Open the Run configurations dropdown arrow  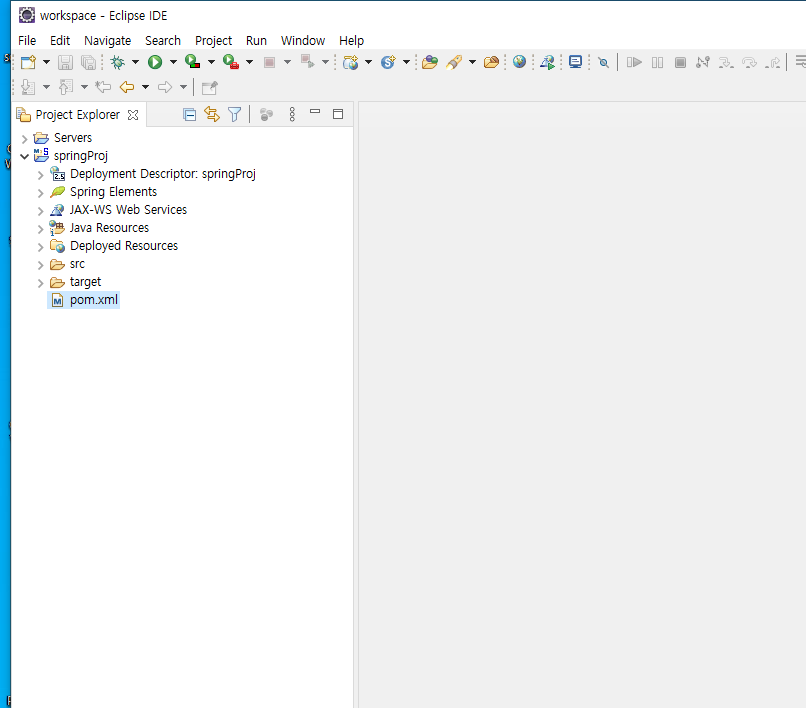[x=173, y=62]
